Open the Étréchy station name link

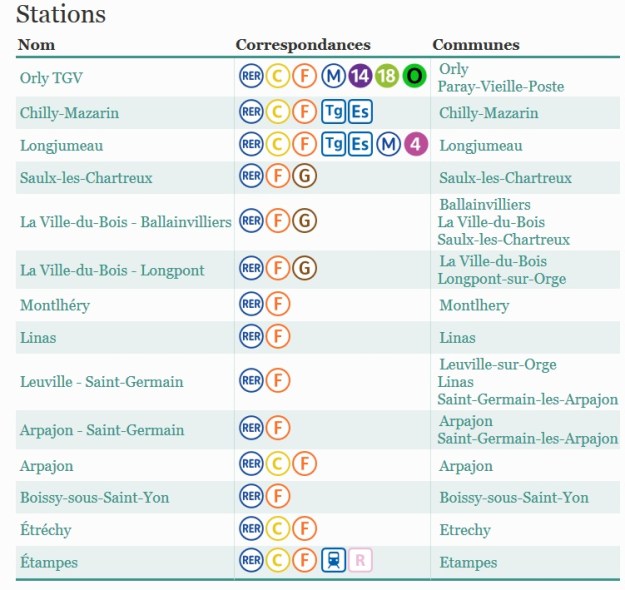click(x=46, y=530)
